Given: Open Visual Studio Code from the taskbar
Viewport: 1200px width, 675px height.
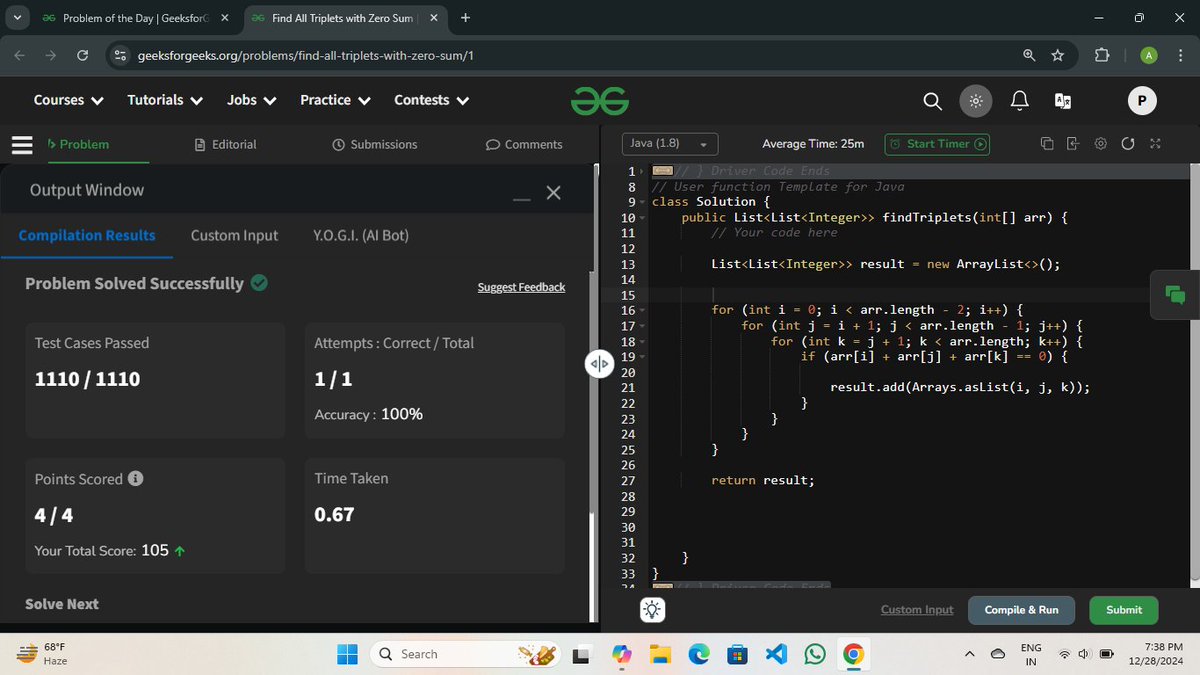Looking at the screenshot, I should pos(777,654).
